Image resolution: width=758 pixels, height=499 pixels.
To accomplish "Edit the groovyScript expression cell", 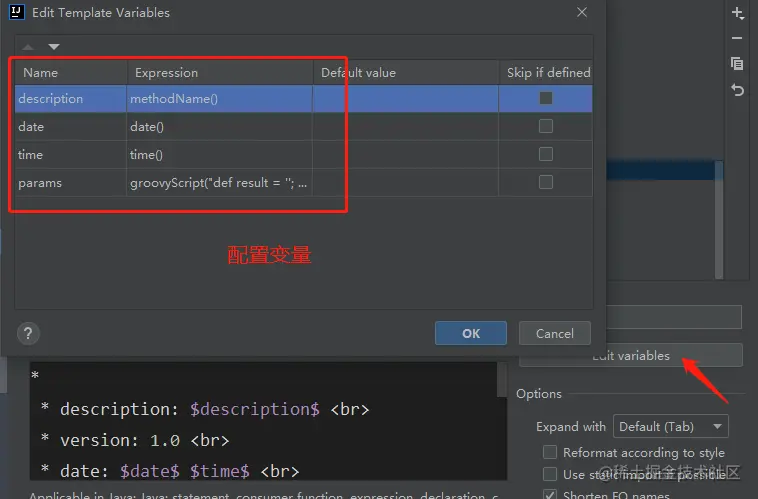I will click(x=219, y=183).
